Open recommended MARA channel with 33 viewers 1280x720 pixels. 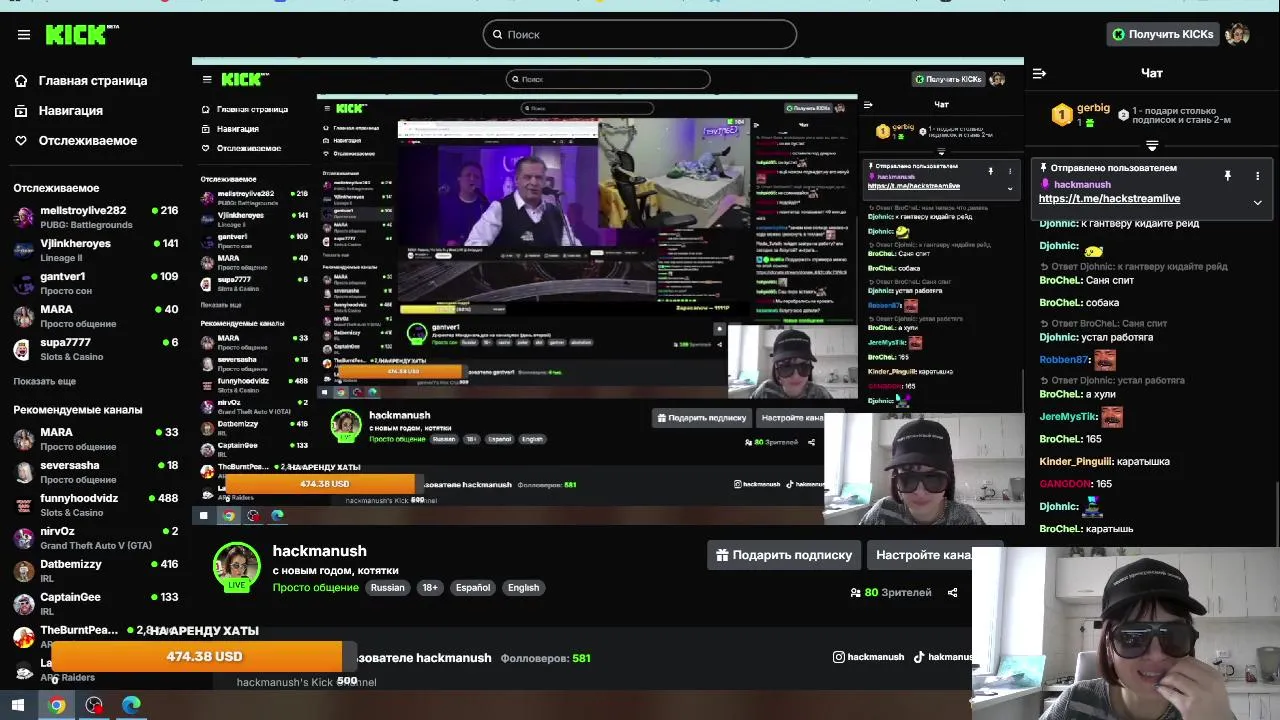pos(96,439)
